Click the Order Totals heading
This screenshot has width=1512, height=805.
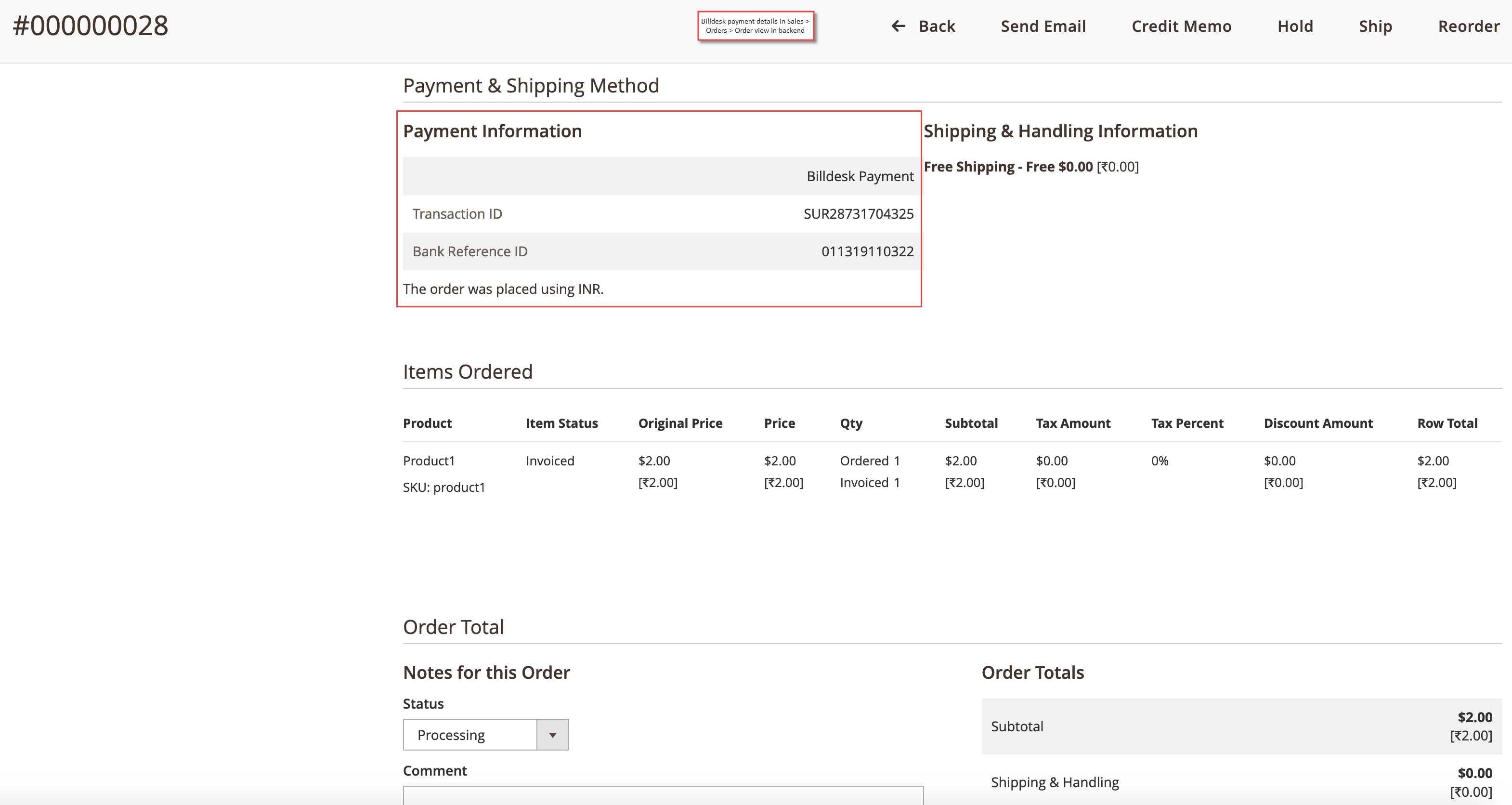coord(1033,673)
